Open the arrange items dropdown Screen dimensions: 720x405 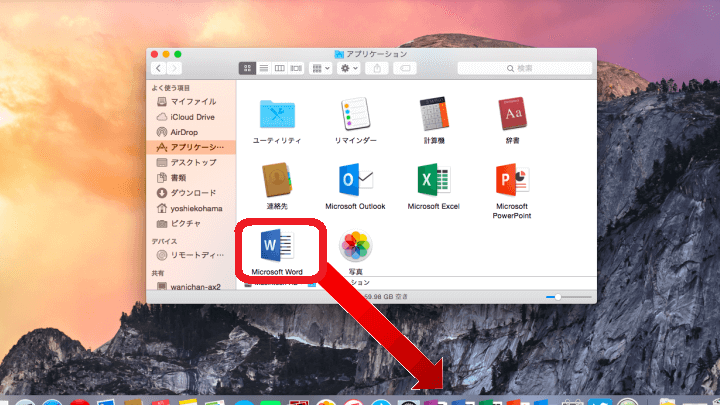[x=321, y=68]
